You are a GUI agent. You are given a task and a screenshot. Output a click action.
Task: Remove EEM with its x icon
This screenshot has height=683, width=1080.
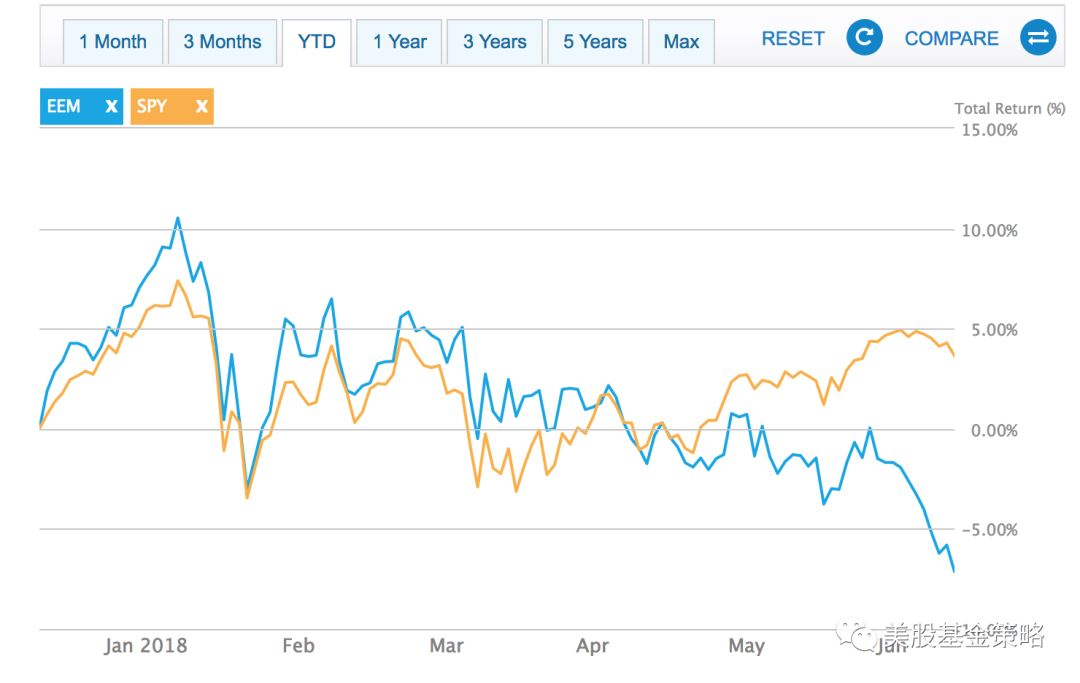111,106
